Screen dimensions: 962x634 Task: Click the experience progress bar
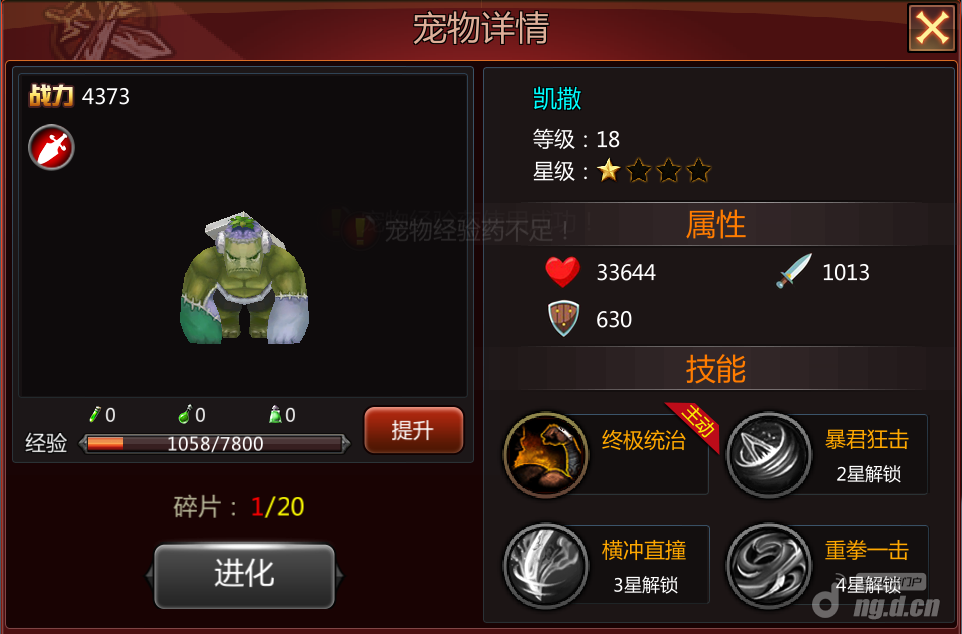click(215, 444)
